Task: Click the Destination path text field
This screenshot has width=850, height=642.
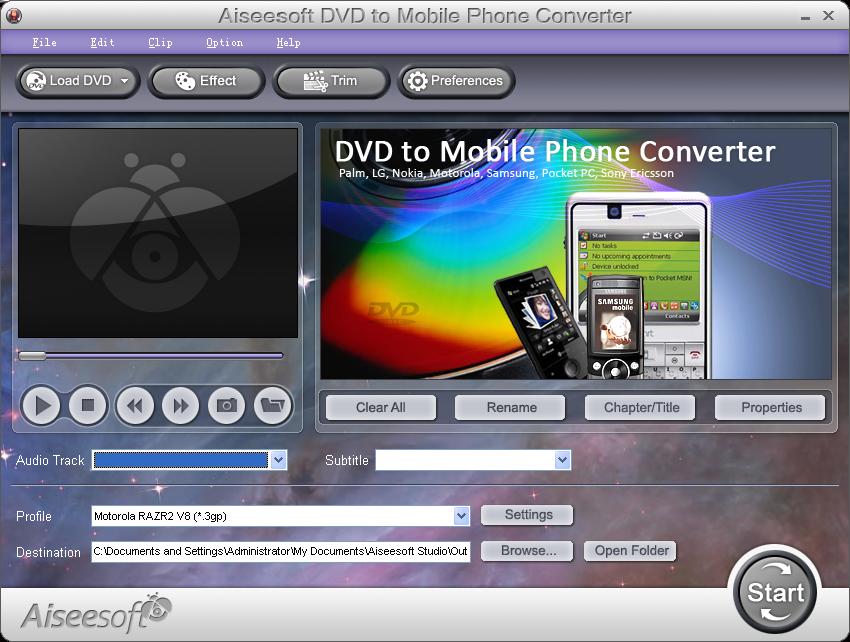Action: 281,552
